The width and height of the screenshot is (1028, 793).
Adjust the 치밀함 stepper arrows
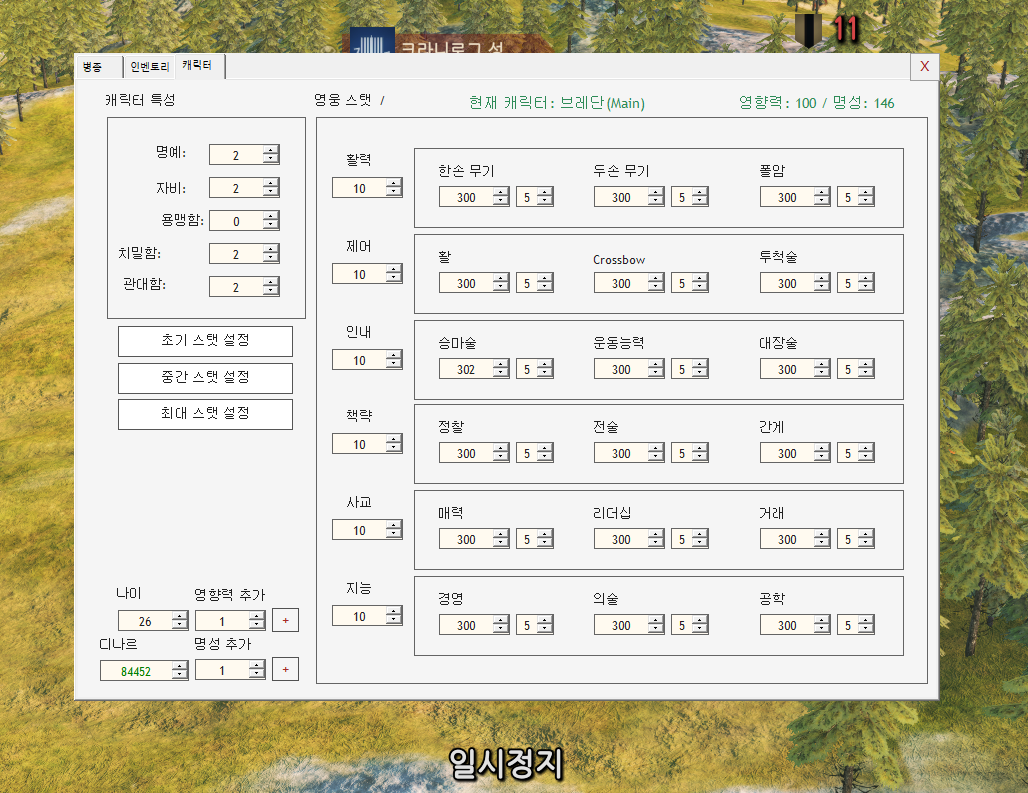click(x=271, y=254)
